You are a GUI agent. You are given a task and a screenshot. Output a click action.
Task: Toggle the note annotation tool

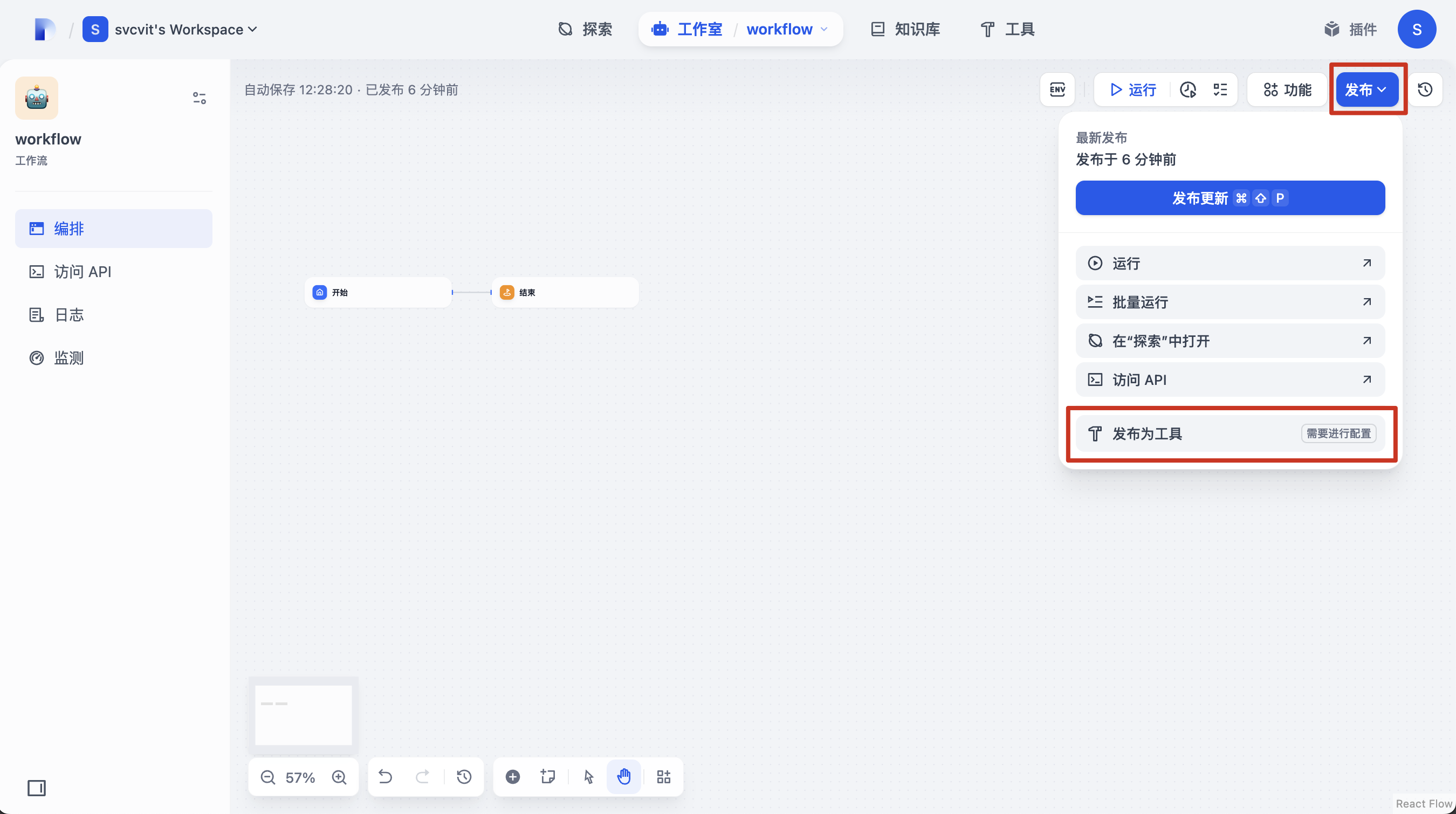[x=547, y=777]
